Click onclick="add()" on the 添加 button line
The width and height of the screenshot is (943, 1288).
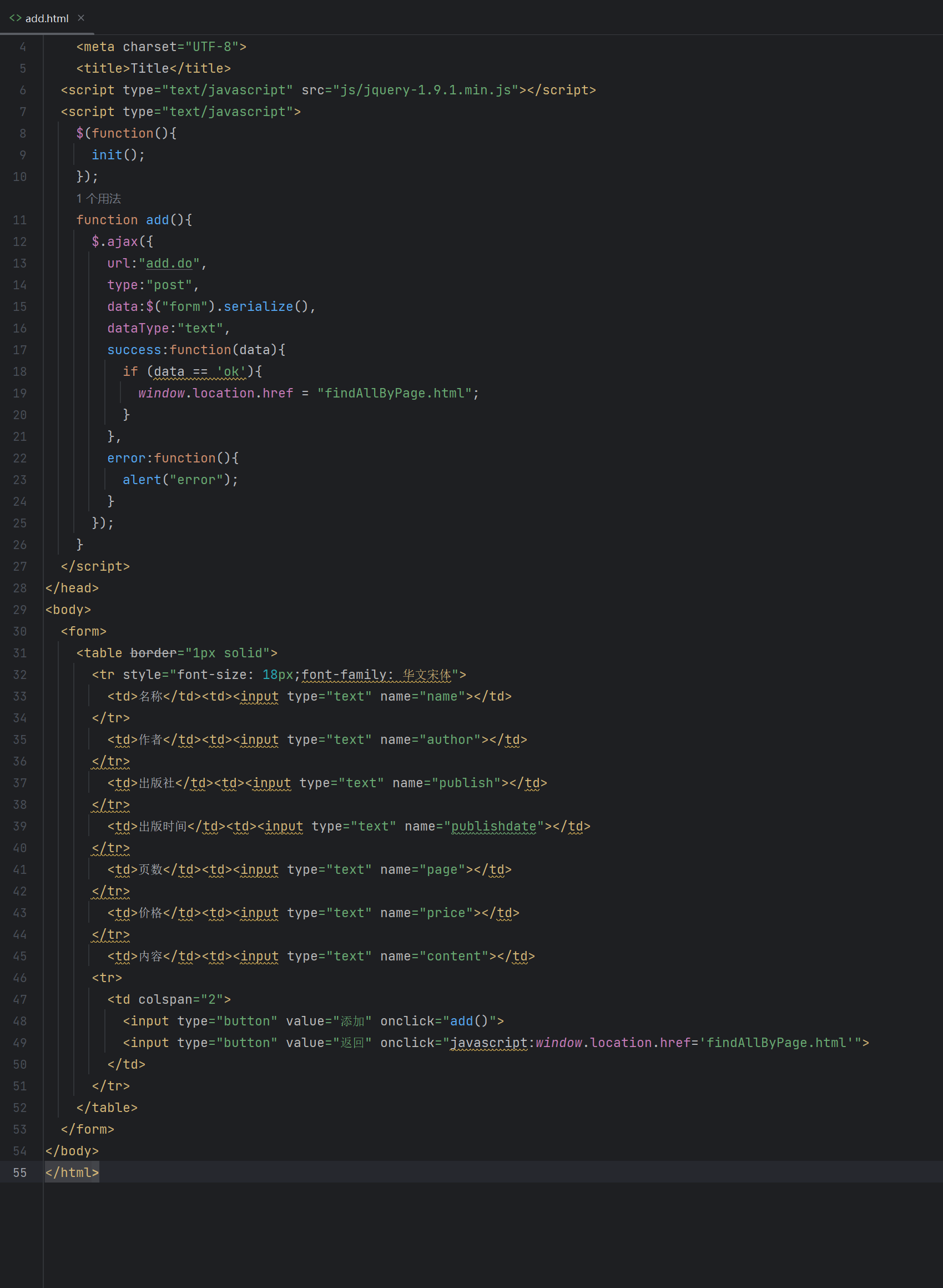point(442,1021)
